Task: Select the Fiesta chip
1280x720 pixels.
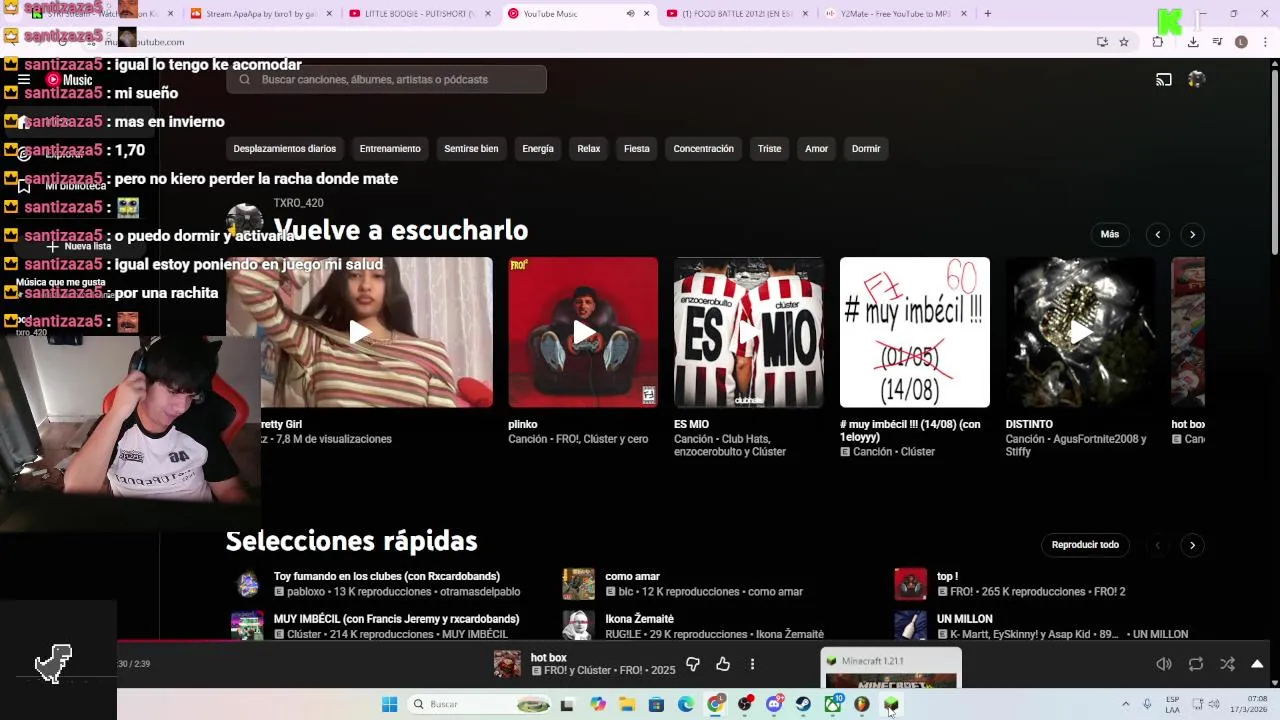Action: coord(637,149)
